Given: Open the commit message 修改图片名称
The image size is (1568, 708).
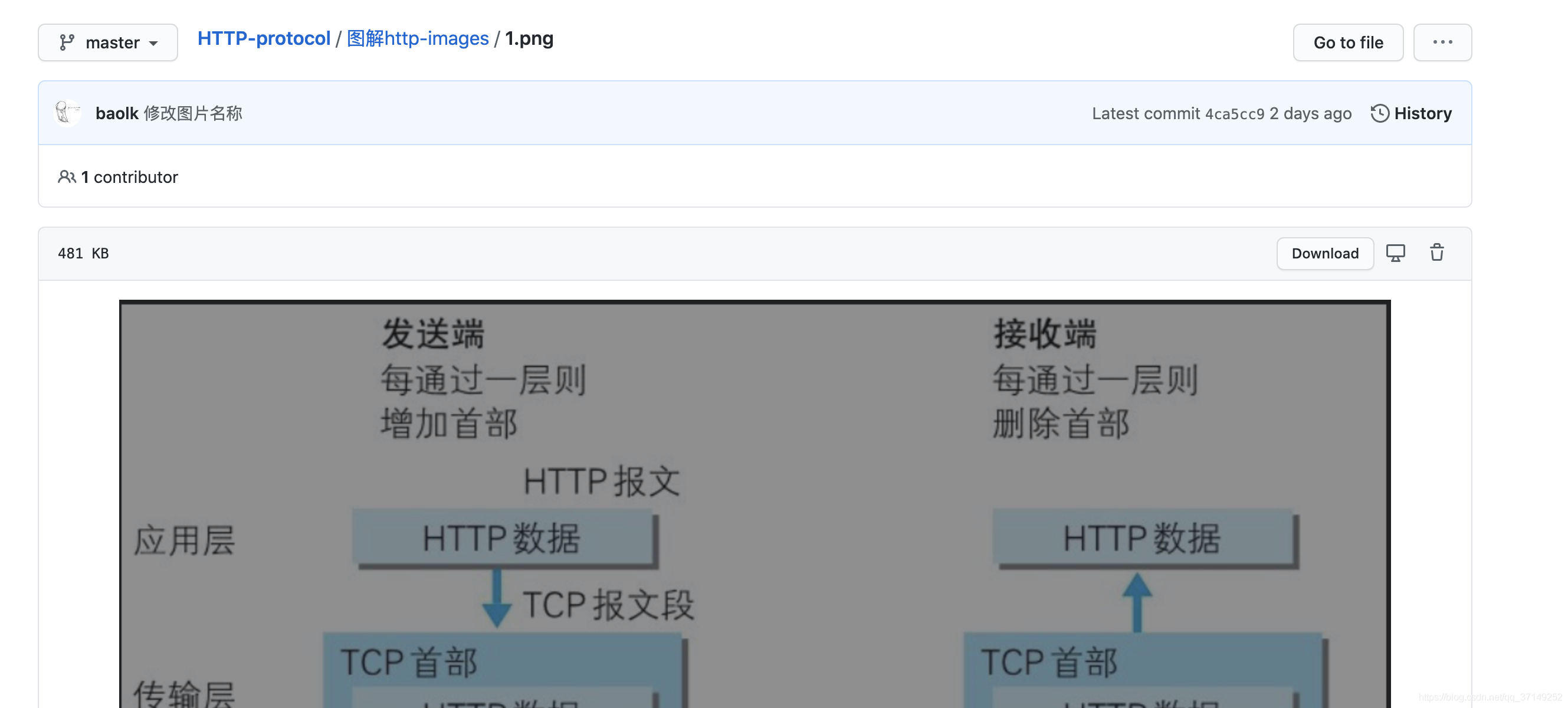Looking at the screenshot, I should (193, 113).
